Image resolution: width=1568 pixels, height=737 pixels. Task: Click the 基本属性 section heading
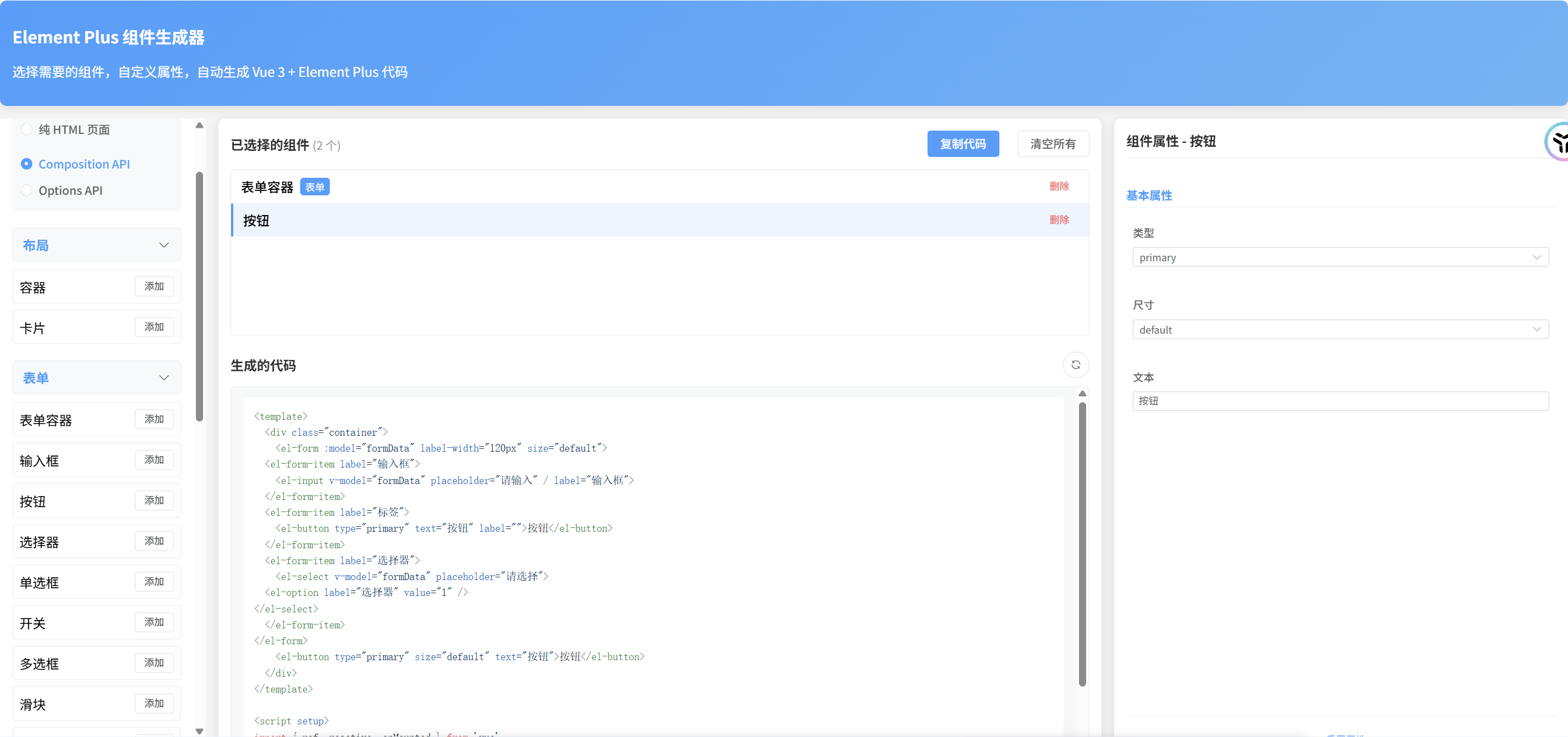[x=1149, y=195]
